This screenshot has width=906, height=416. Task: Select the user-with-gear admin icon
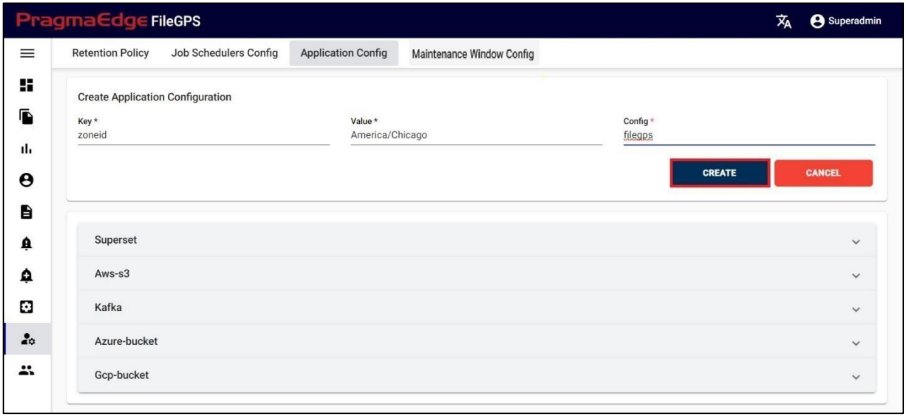[27, 340]
